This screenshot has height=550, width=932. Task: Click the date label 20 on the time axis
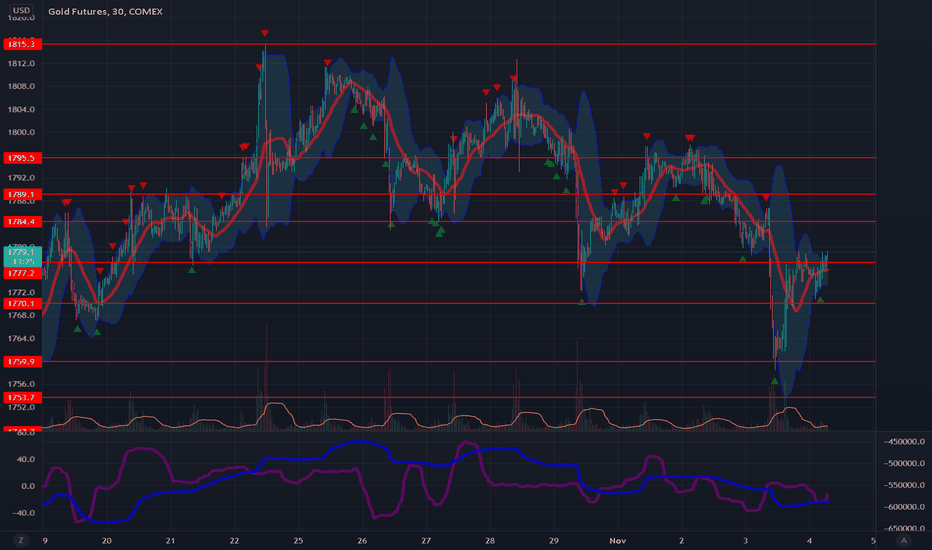point(106,540)
